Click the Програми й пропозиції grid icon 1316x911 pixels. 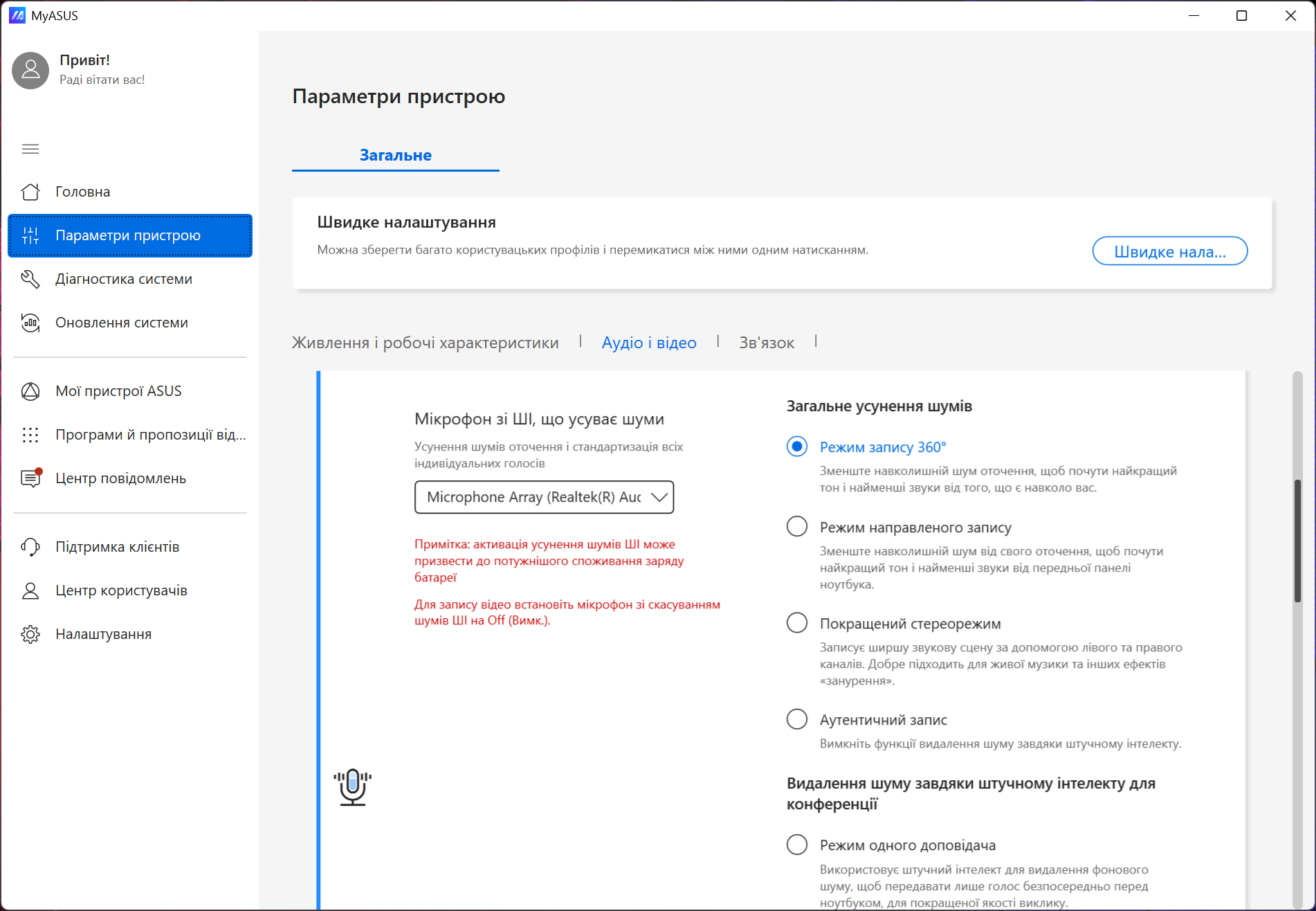30,435
